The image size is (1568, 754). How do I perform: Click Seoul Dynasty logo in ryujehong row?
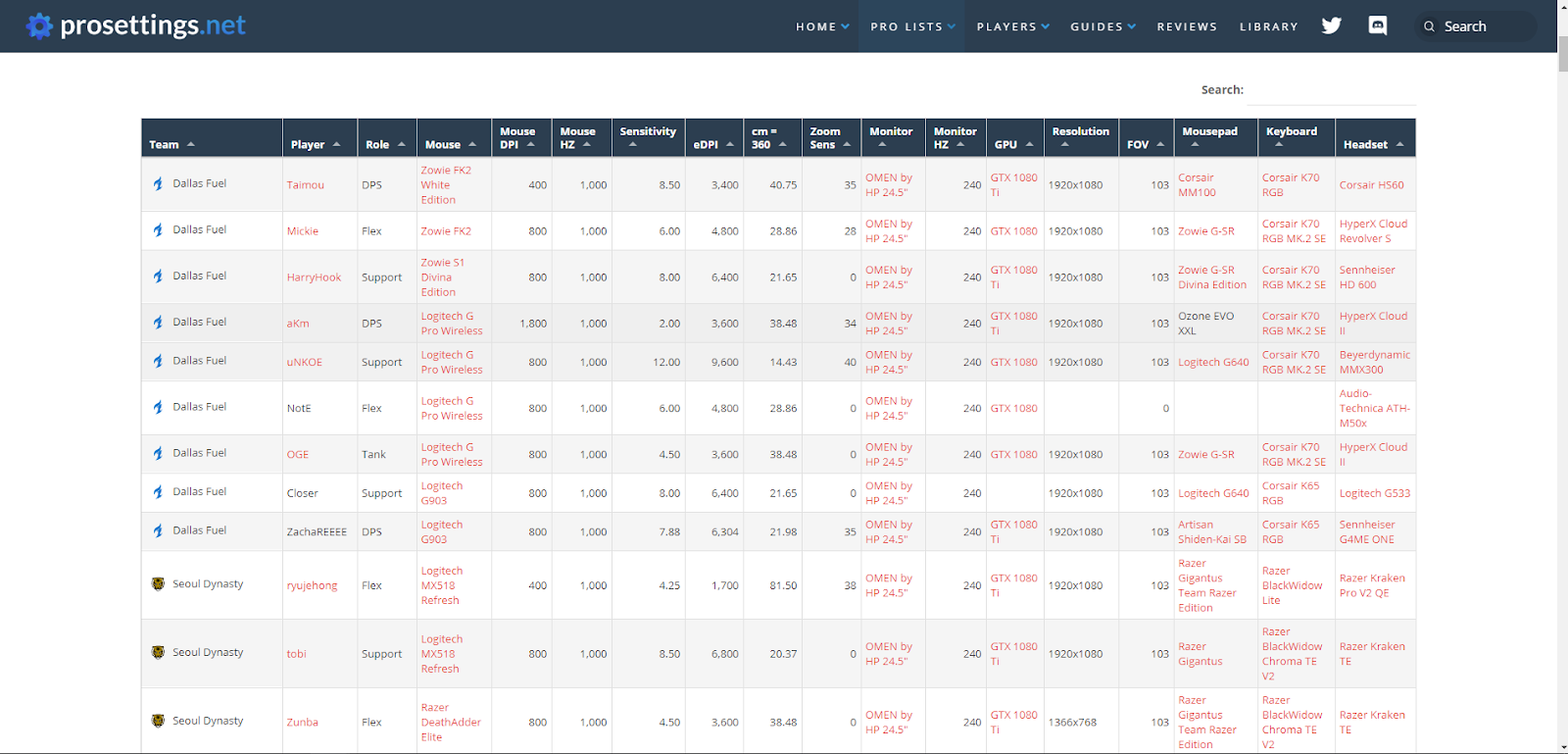tap(158, 583)
